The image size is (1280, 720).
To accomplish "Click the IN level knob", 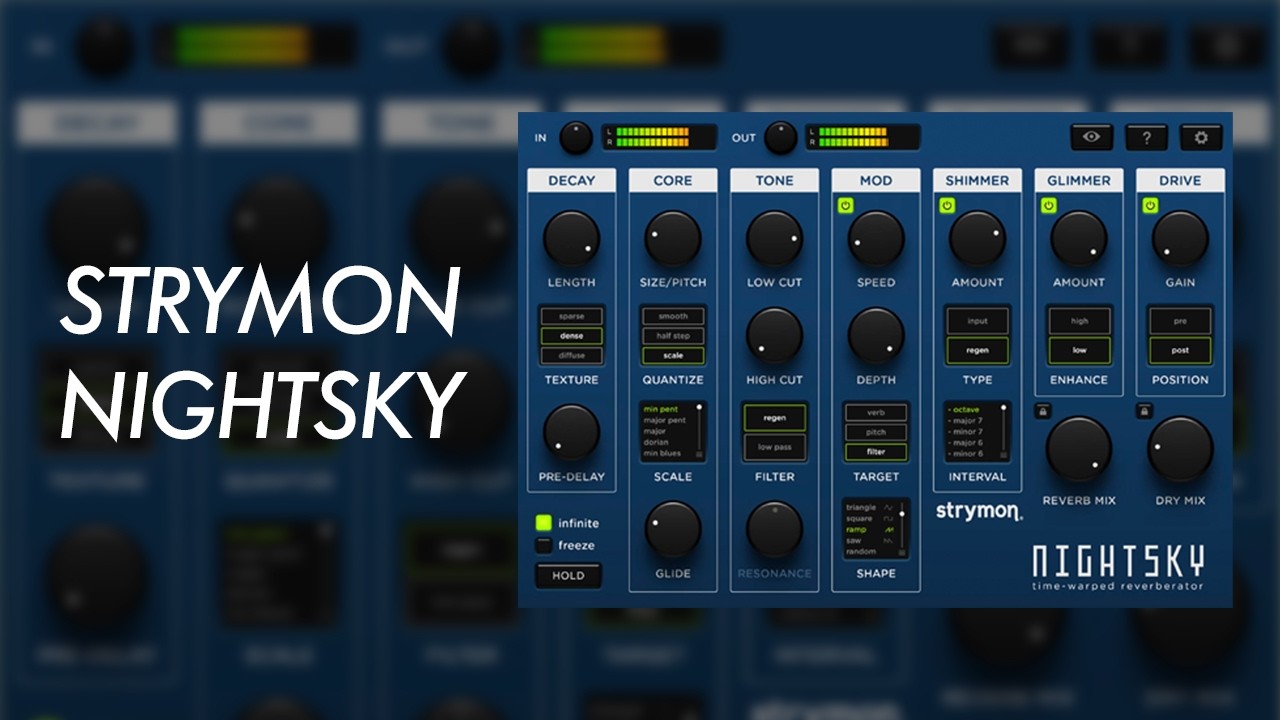I will point(576,138).
